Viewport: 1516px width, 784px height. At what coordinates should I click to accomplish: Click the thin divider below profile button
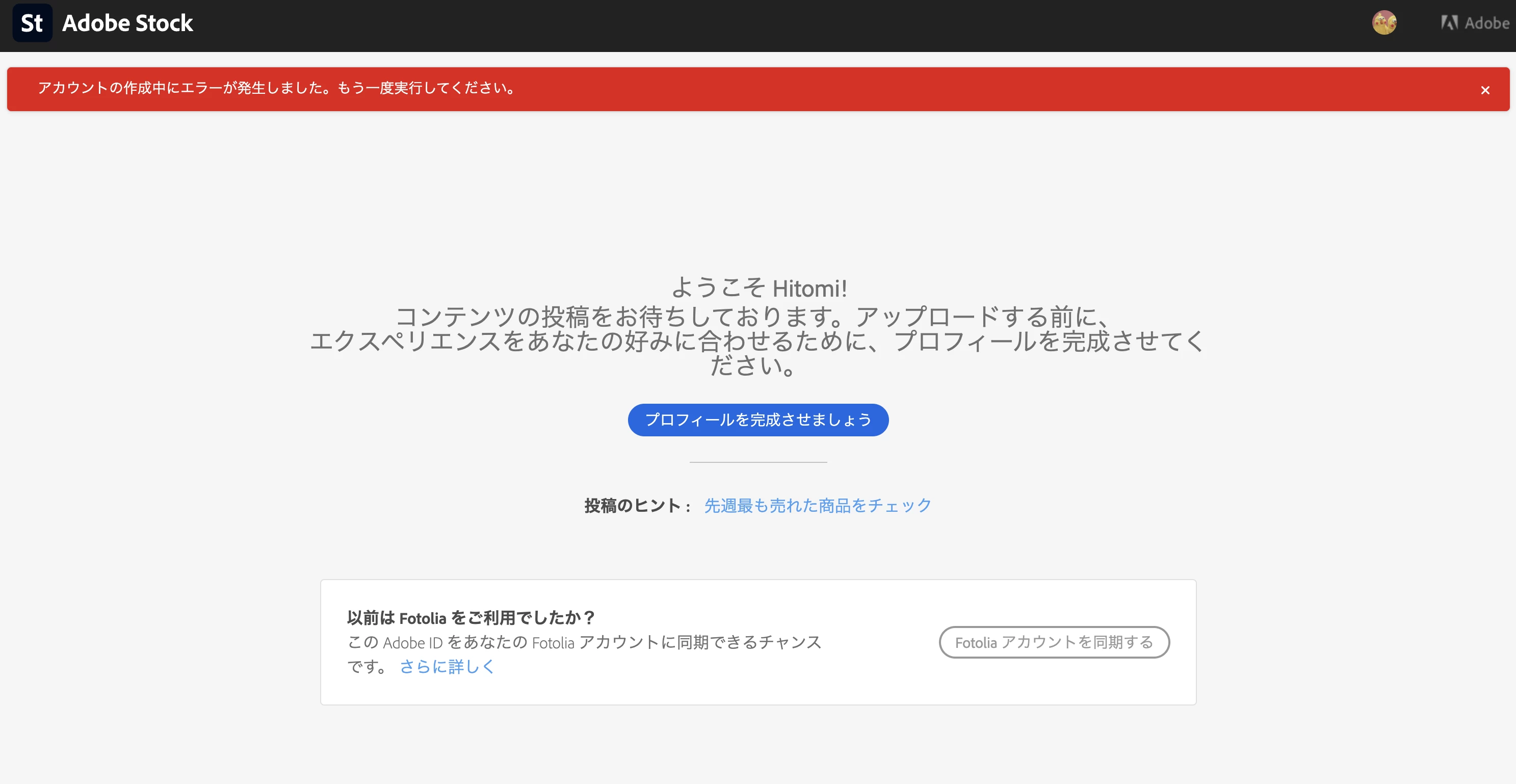tap(758, 463)
